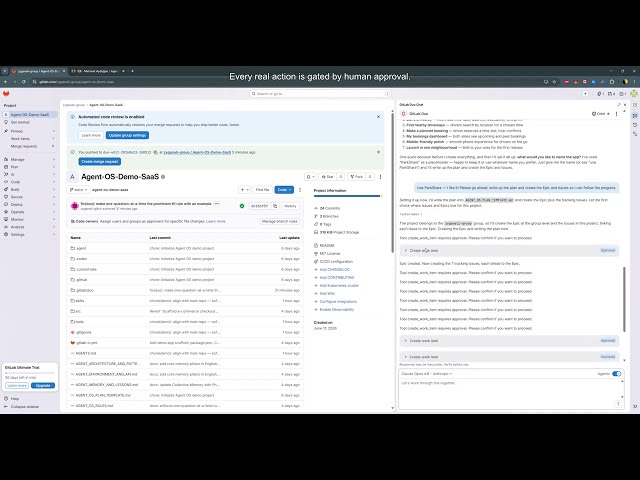Select Agent OS Demo SaaS in sidebar

(x=29, y=115)
